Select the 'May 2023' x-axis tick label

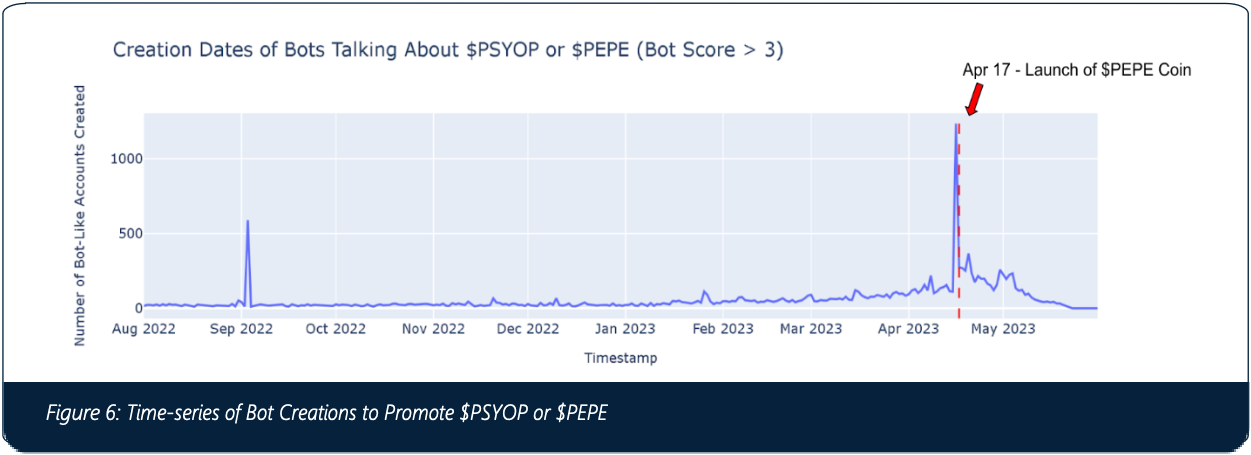1003,328
